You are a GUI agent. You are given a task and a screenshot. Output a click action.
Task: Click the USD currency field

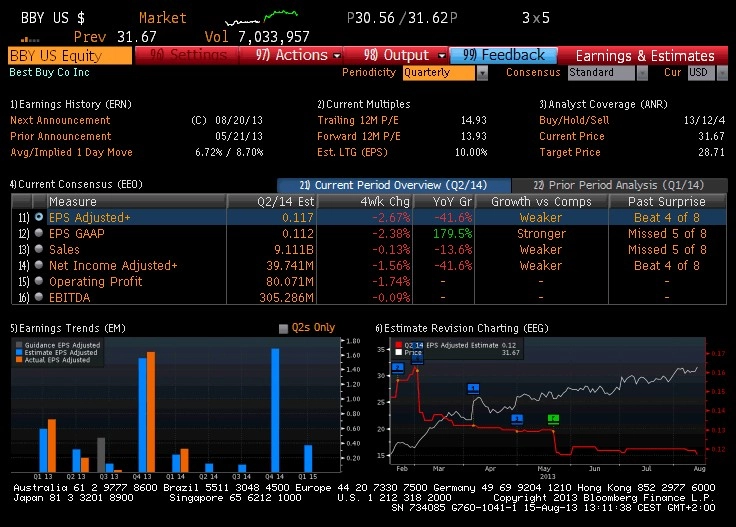701,73
